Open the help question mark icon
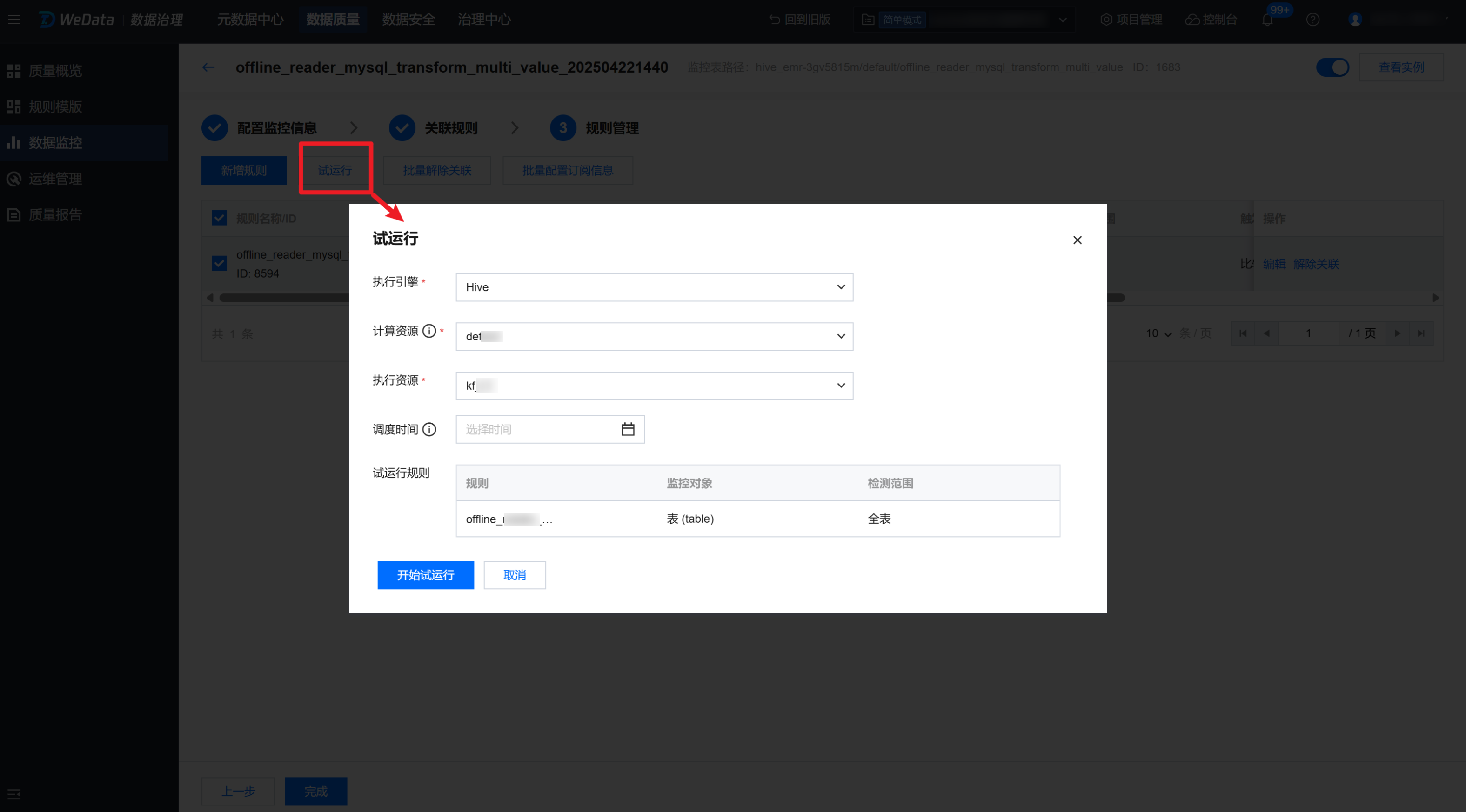Screen dimensions: 1466x812 point(1313,20)
